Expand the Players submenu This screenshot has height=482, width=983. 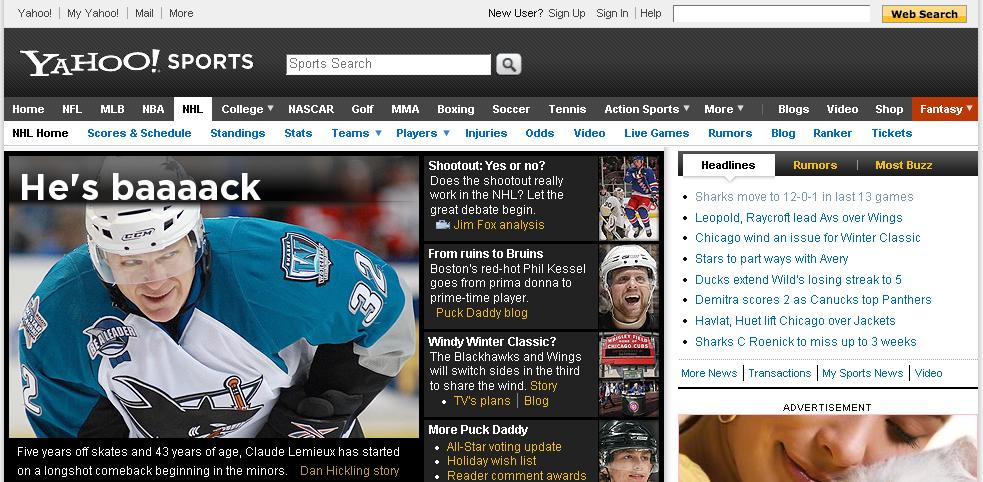coord(423,133)
